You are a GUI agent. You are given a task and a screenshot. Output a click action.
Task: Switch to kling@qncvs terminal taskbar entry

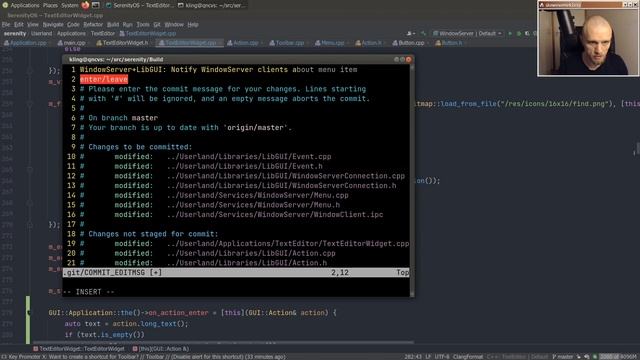[x=212, y=5]
